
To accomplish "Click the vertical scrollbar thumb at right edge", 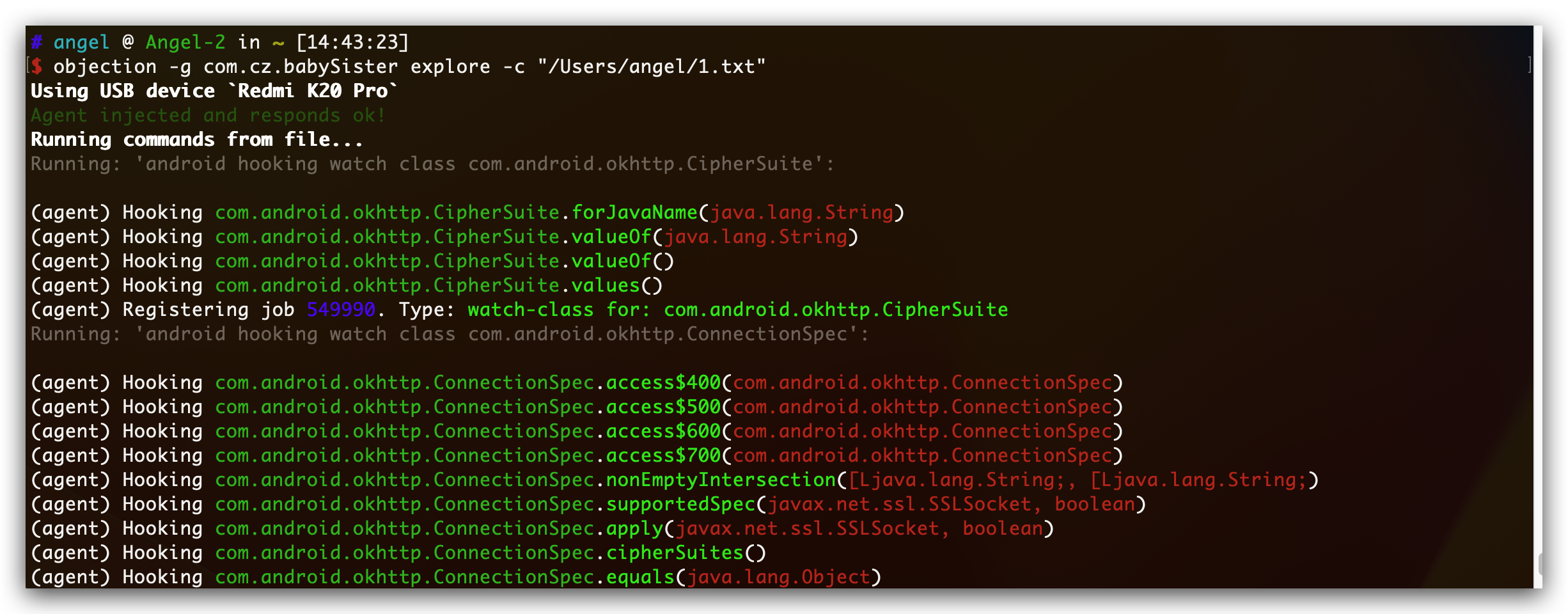I will (x=1539, y=565).
